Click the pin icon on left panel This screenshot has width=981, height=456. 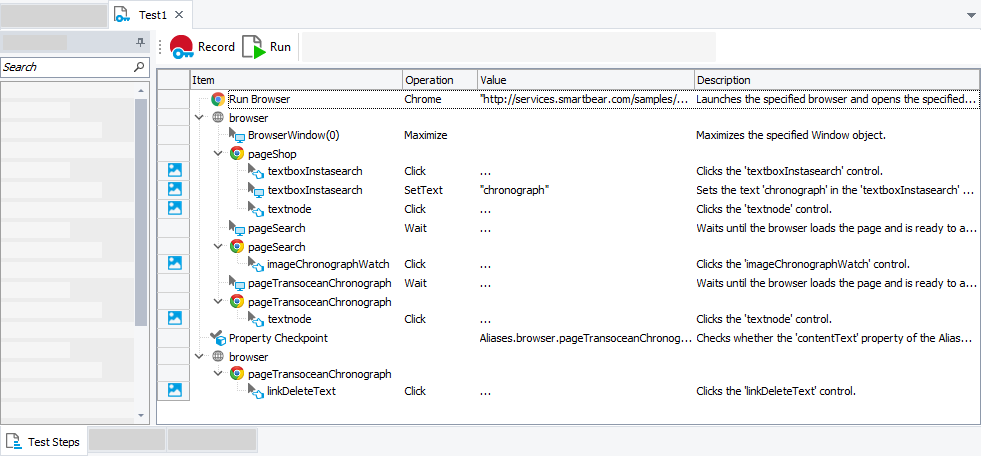140,43
